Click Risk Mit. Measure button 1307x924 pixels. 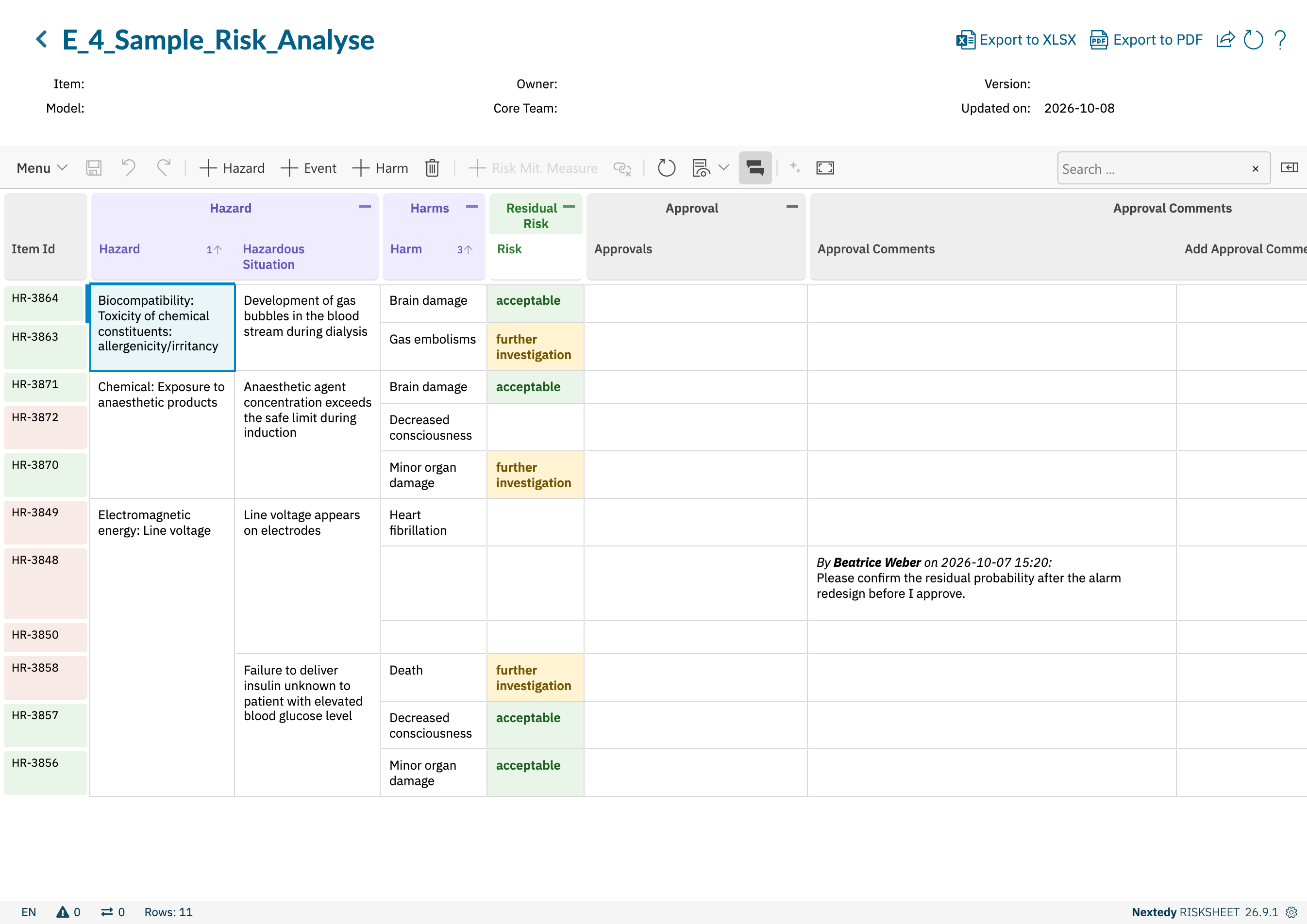[533, 168]
